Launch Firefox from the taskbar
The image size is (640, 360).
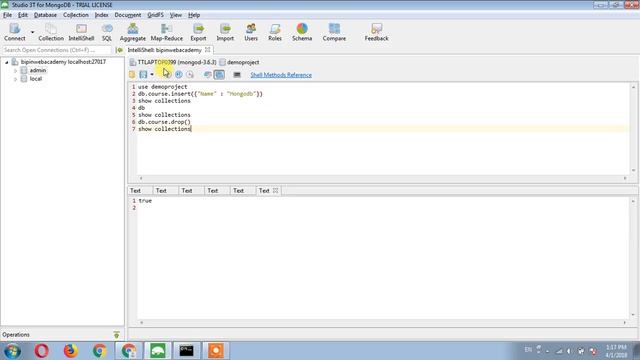pos(70,351)
